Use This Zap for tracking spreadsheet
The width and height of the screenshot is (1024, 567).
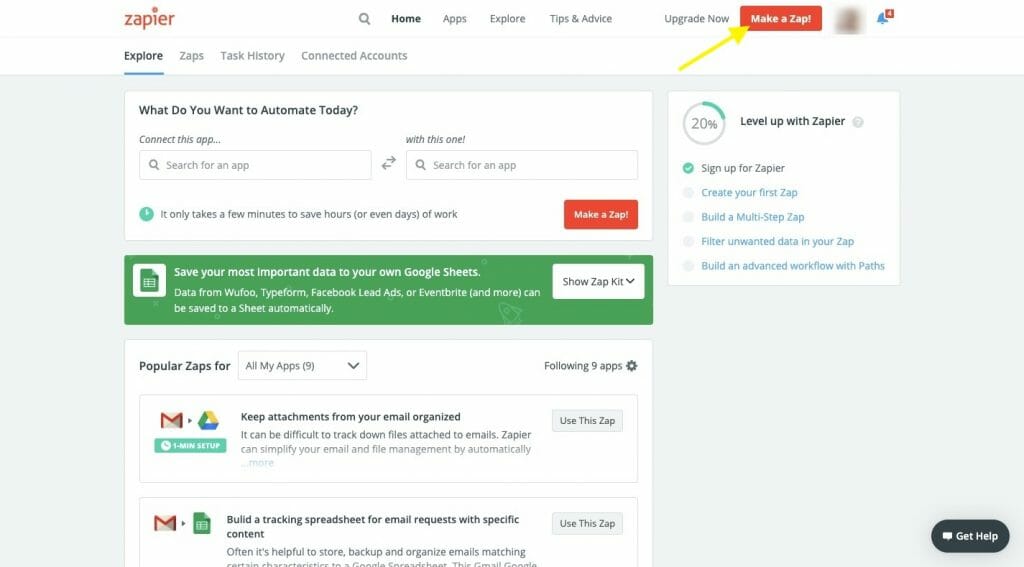pos(587,523)
